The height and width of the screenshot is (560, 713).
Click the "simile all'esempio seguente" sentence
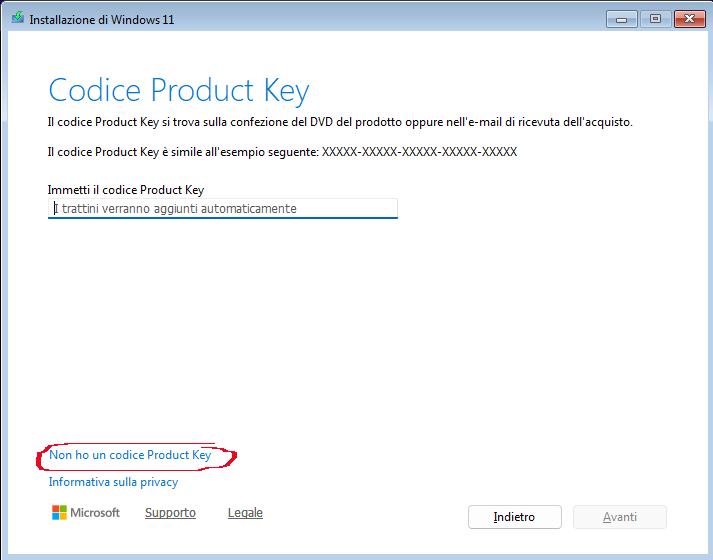click(x=183, y=152)
